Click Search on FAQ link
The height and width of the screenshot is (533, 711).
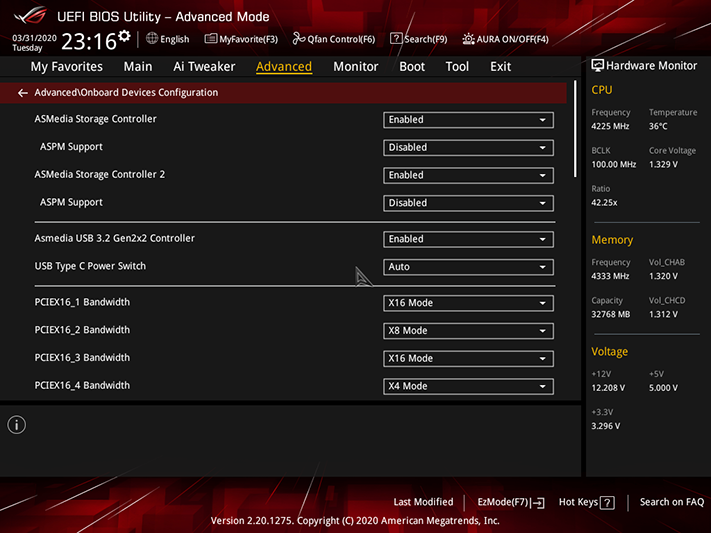coord(672,502)
